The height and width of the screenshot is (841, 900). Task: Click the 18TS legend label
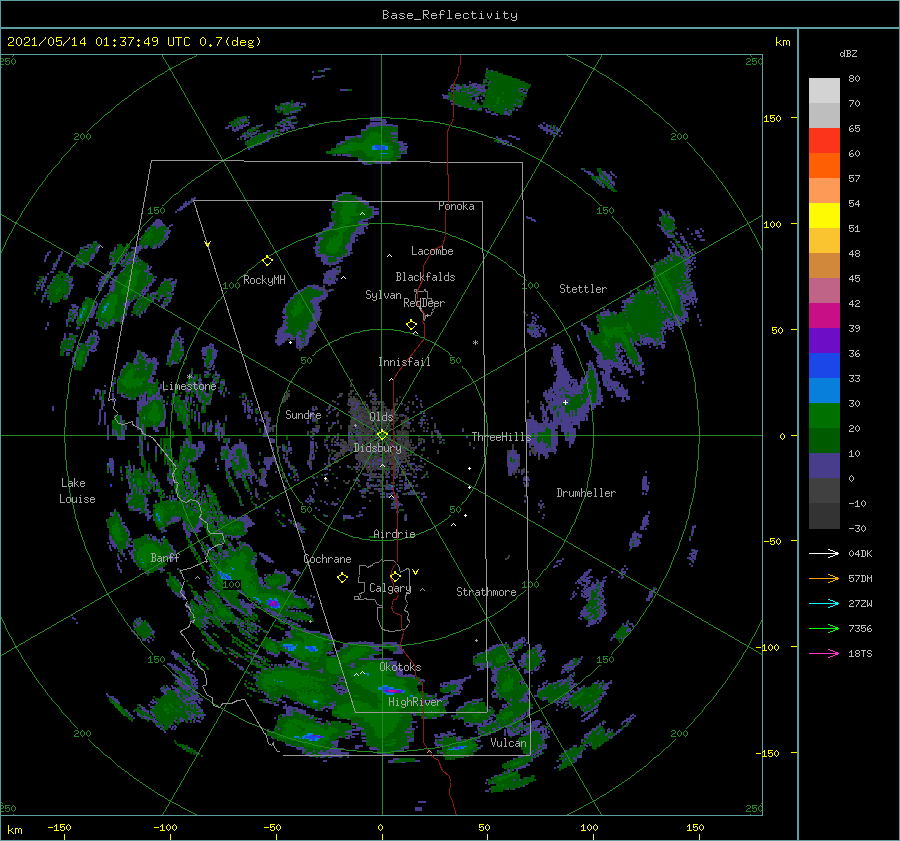860,653
